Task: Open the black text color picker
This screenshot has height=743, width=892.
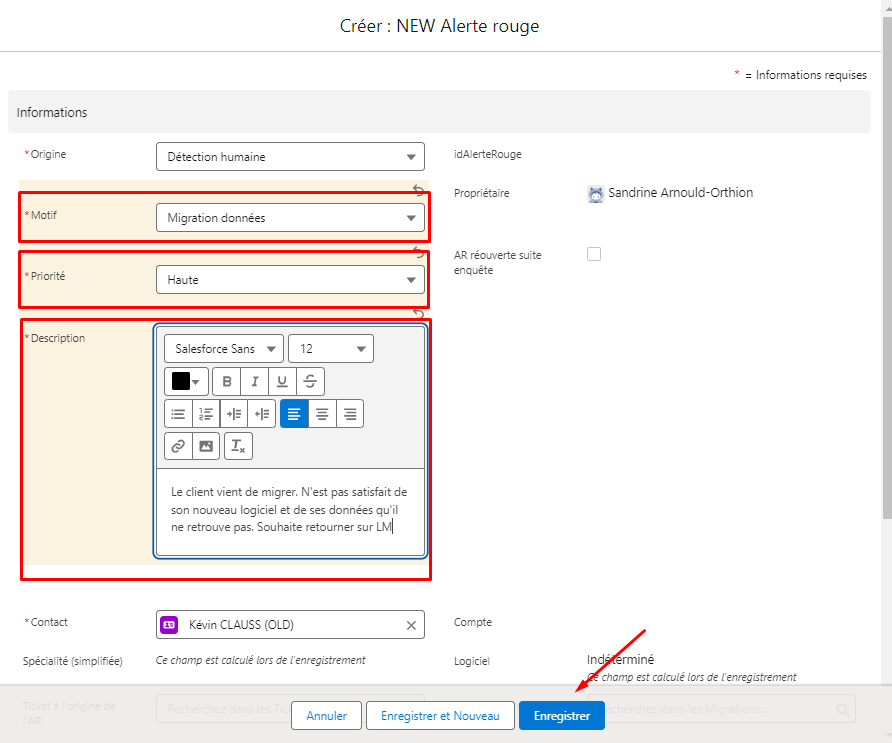Action: pos(186,381)
